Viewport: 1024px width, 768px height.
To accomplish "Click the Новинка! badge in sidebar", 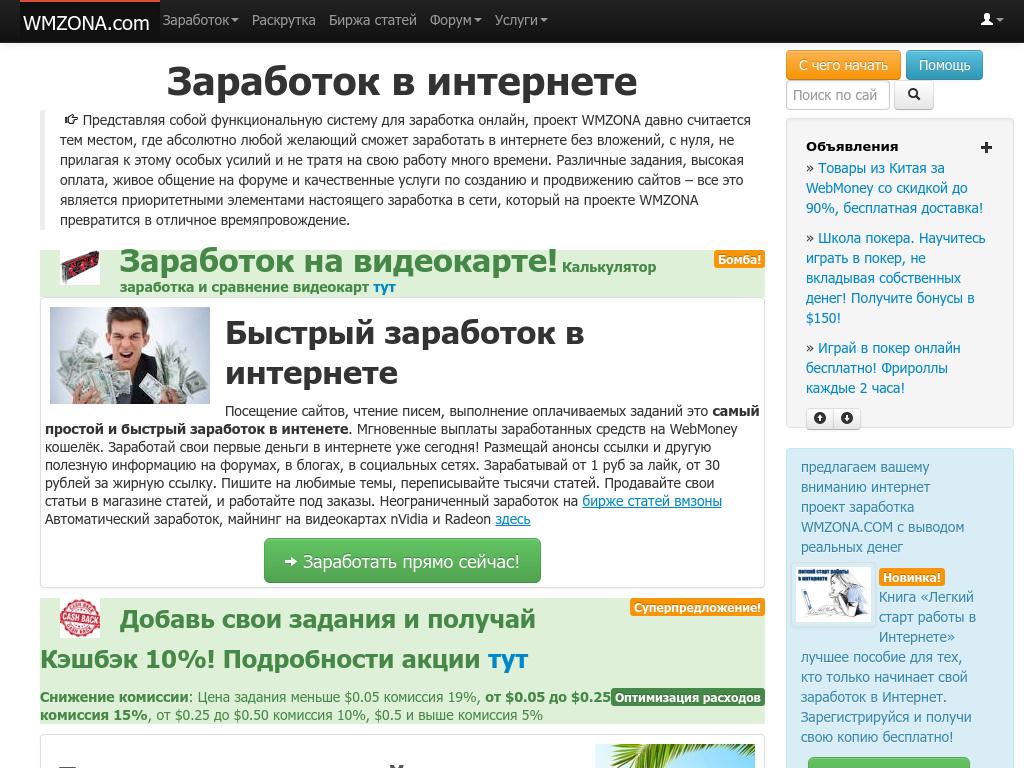I will pos(912,577).
